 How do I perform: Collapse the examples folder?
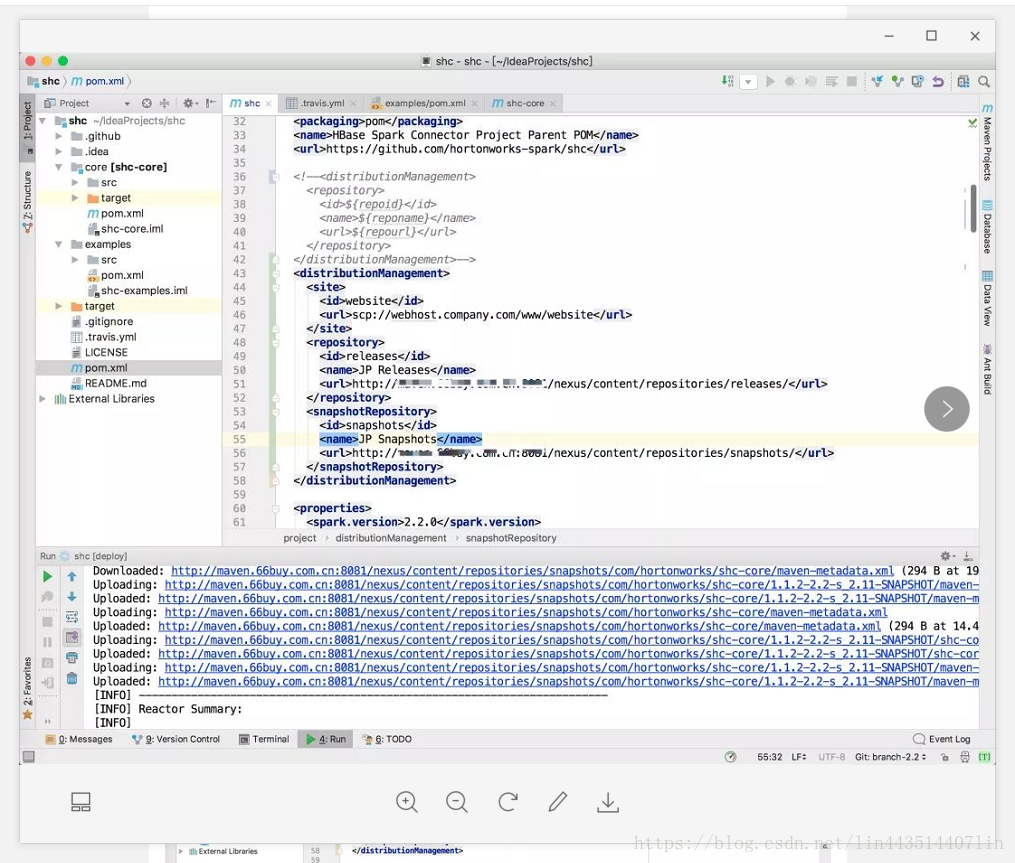(x=58, y=244)
